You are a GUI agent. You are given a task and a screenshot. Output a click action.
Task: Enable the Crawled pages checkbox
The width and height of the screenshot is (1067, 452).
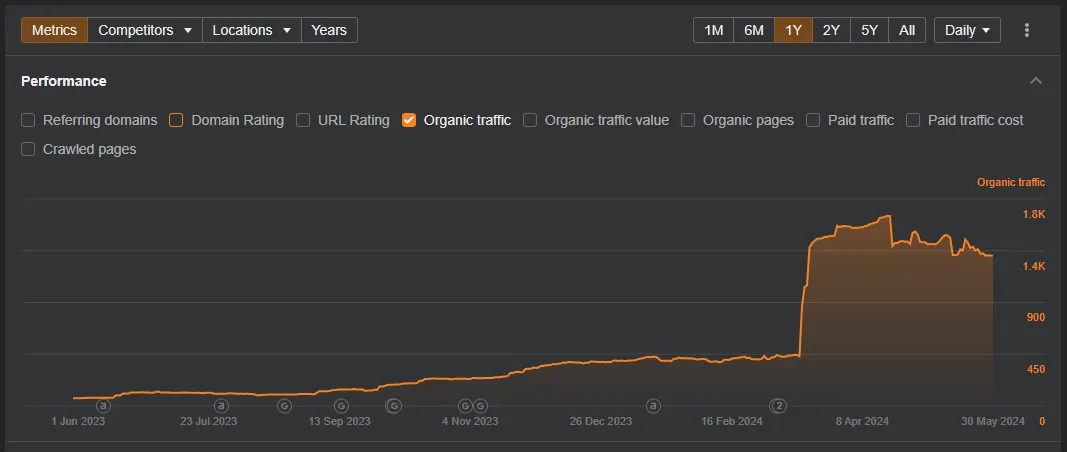tap(28, 149)
